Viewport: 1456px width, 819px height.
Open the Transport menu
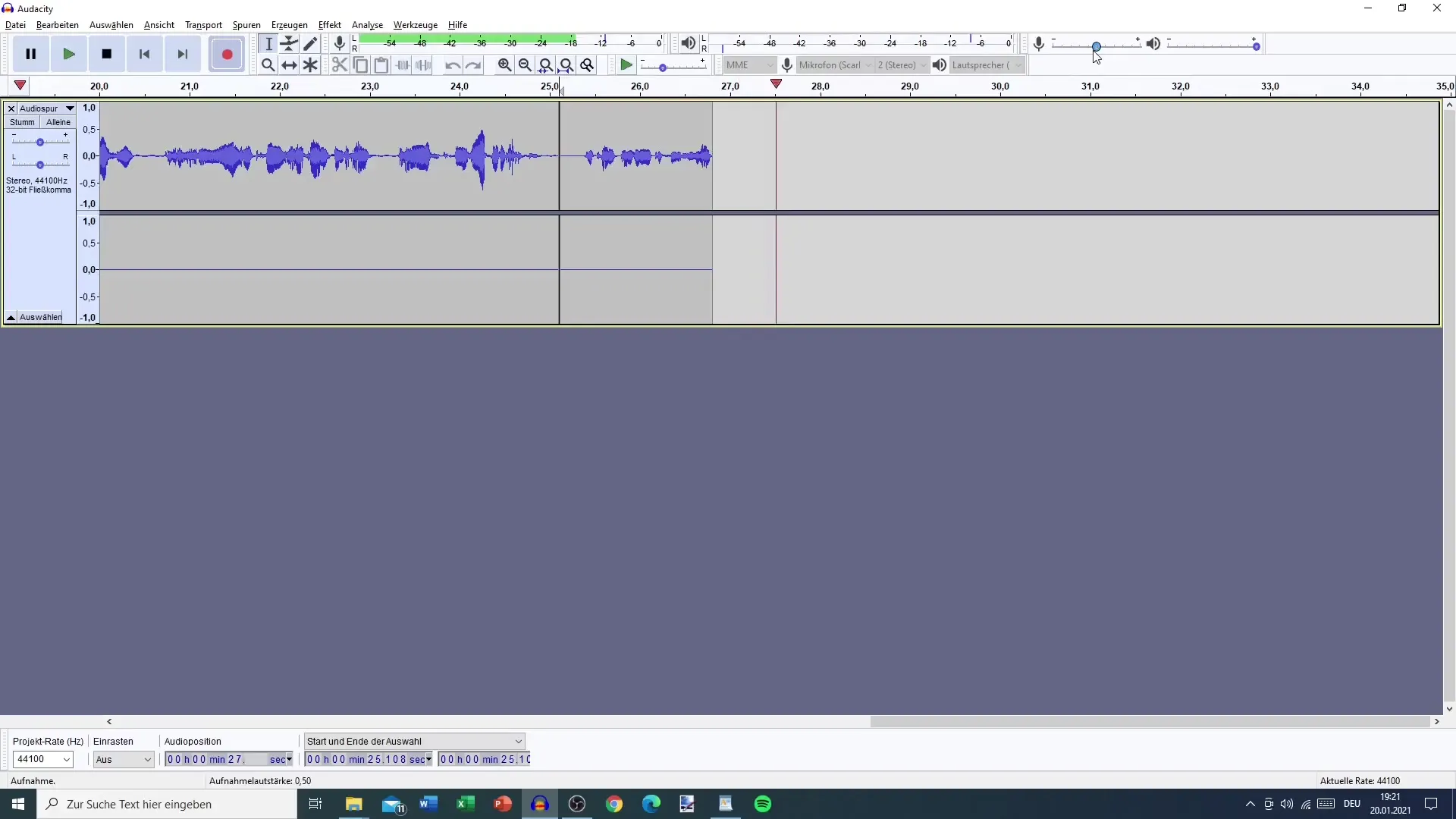tap(203, 25)
